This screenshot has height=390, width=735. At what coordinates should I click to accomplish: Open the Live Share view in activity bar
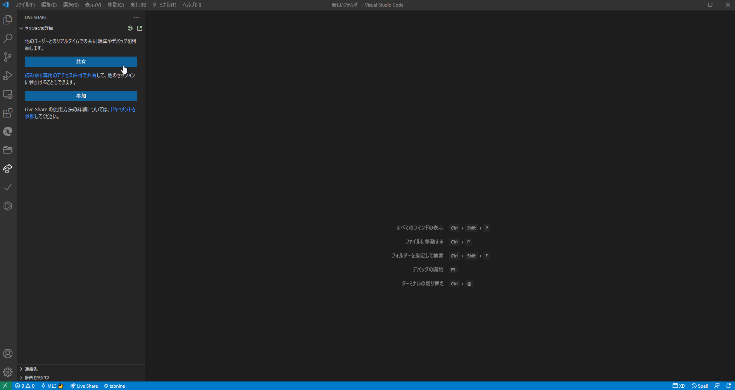coord(8,169)
